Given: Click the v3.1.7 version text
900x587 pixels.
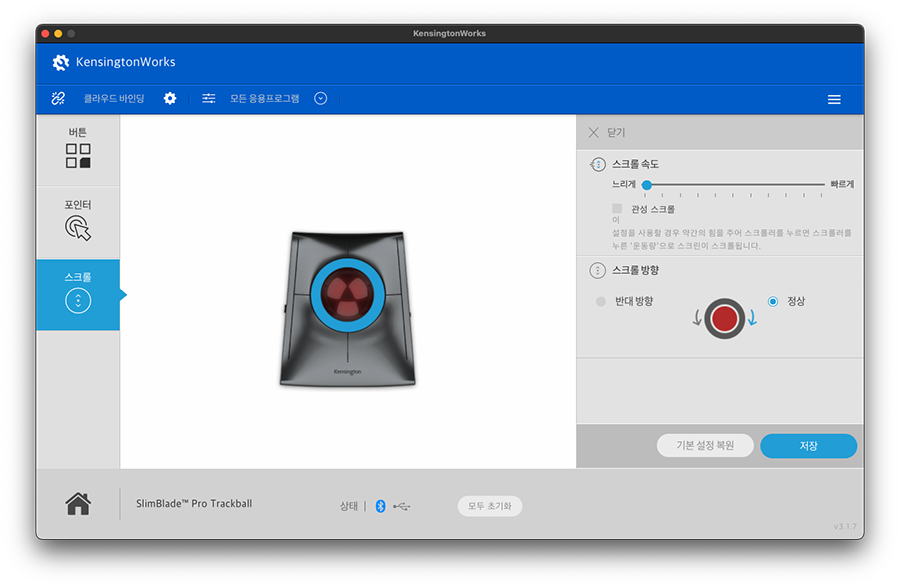Looking at the screenshot, I should point(845,526).
